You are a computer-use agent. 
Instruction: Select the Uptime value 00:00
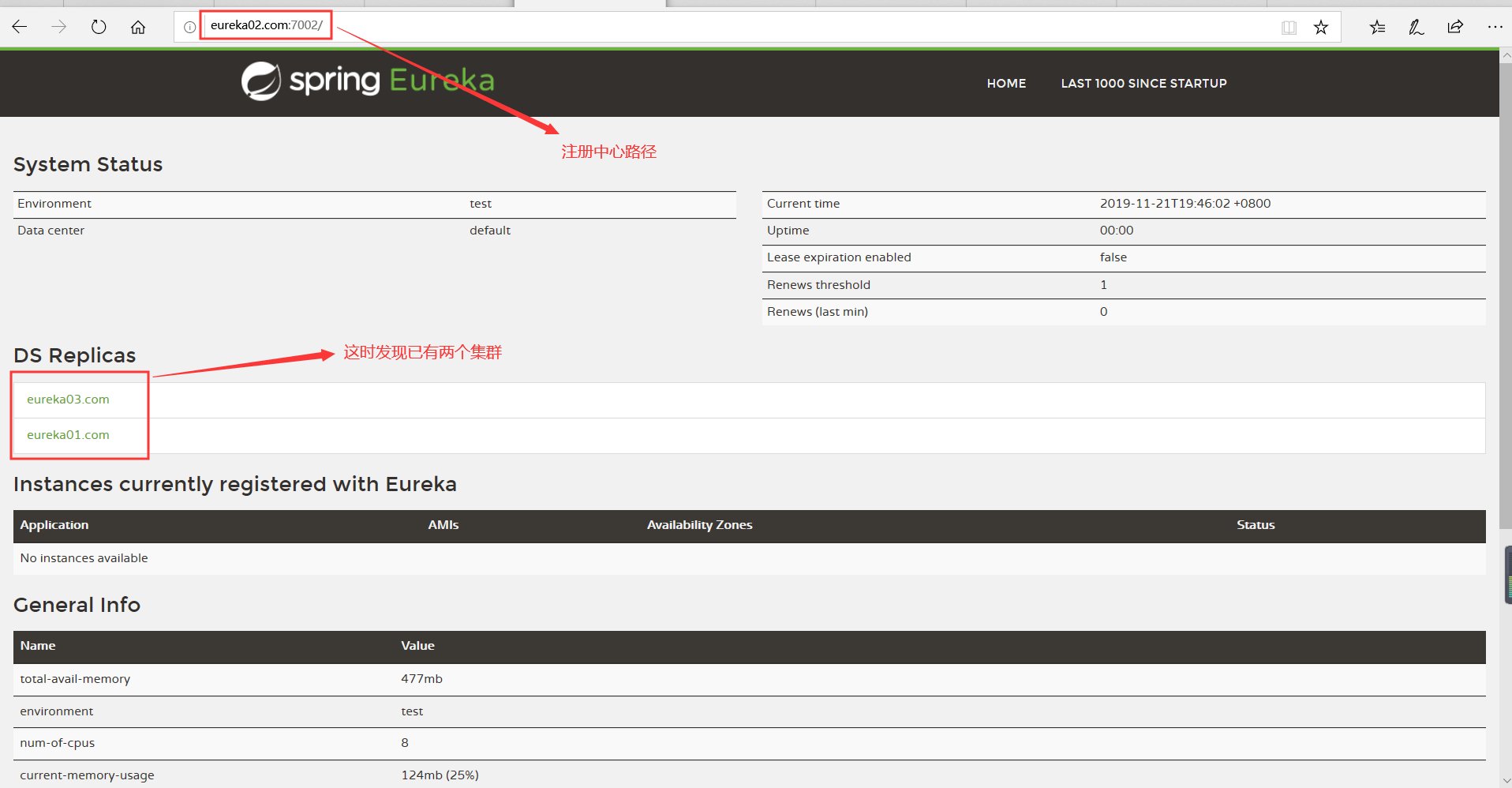[1117, 231]
